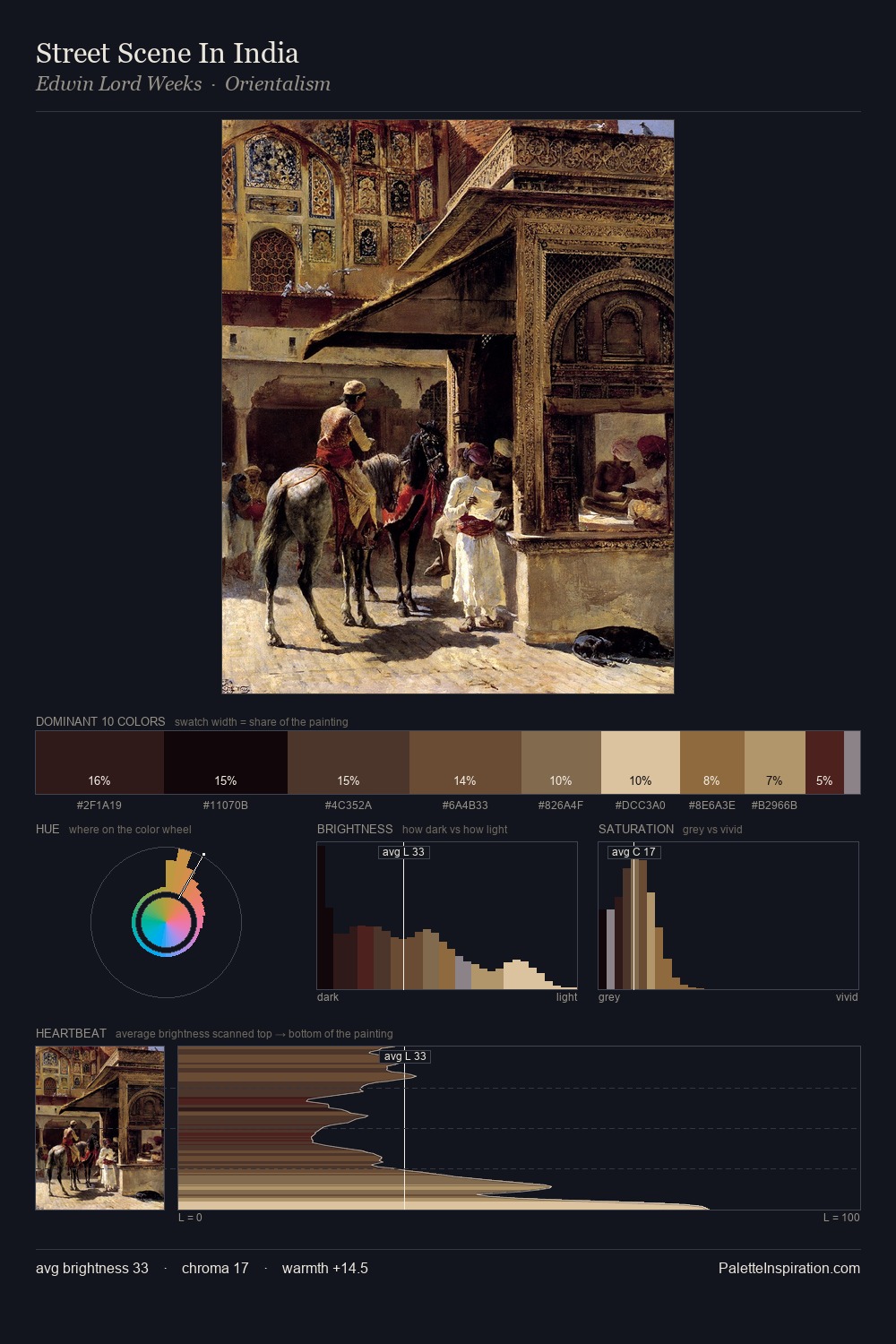Click the brightness histogram chart

pyautogui.click(x=447, y=916)
